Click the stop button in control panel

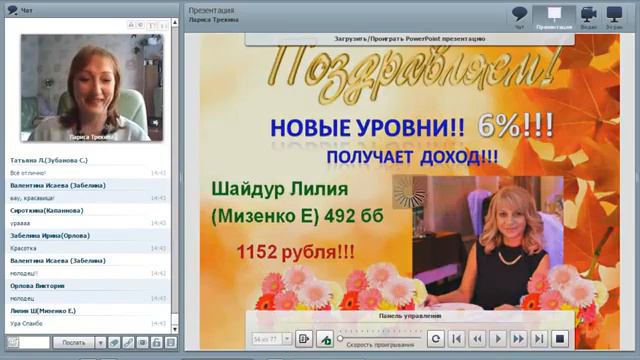[x=560, y=339]
